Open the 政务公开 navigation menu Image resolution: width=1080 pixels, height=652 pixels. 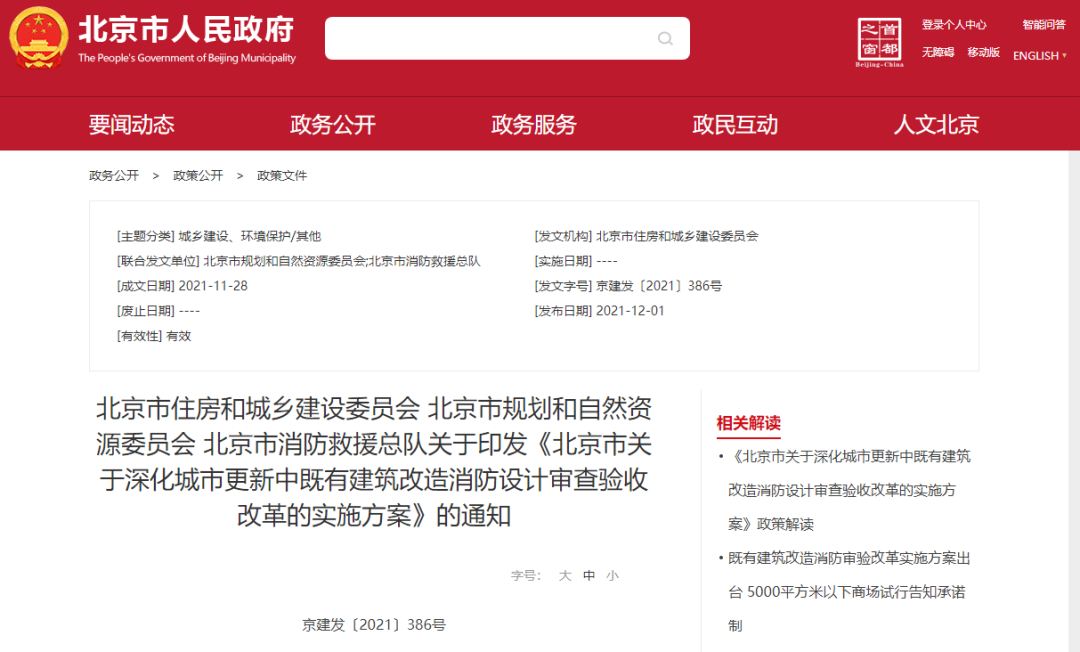coord(333,125)
